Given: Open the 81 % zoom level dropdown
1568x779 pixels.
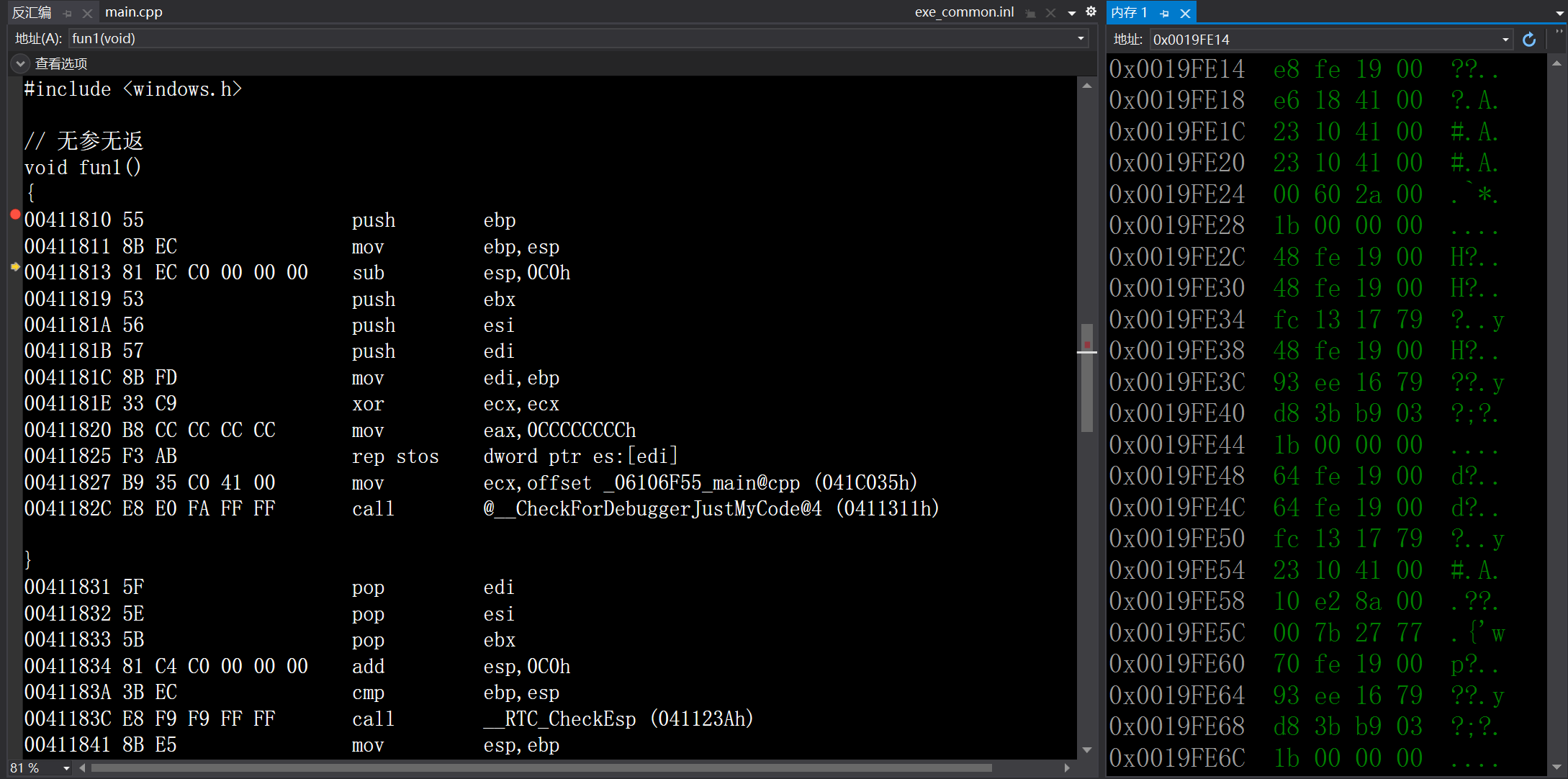Looking at the screenshot, I should tap(66, 768).
